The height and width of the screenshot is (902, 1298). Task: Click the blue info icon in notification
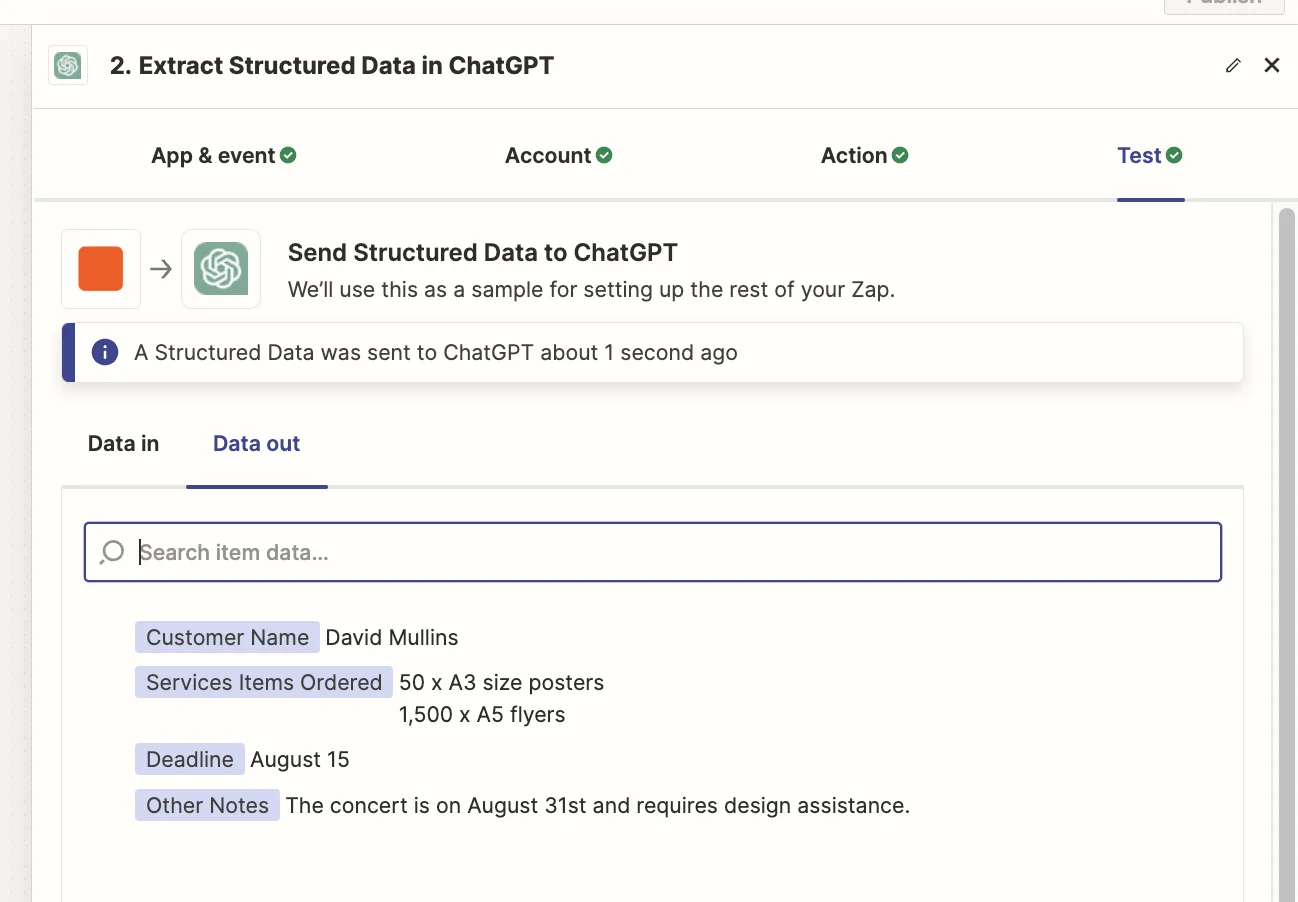coord(105,352)
